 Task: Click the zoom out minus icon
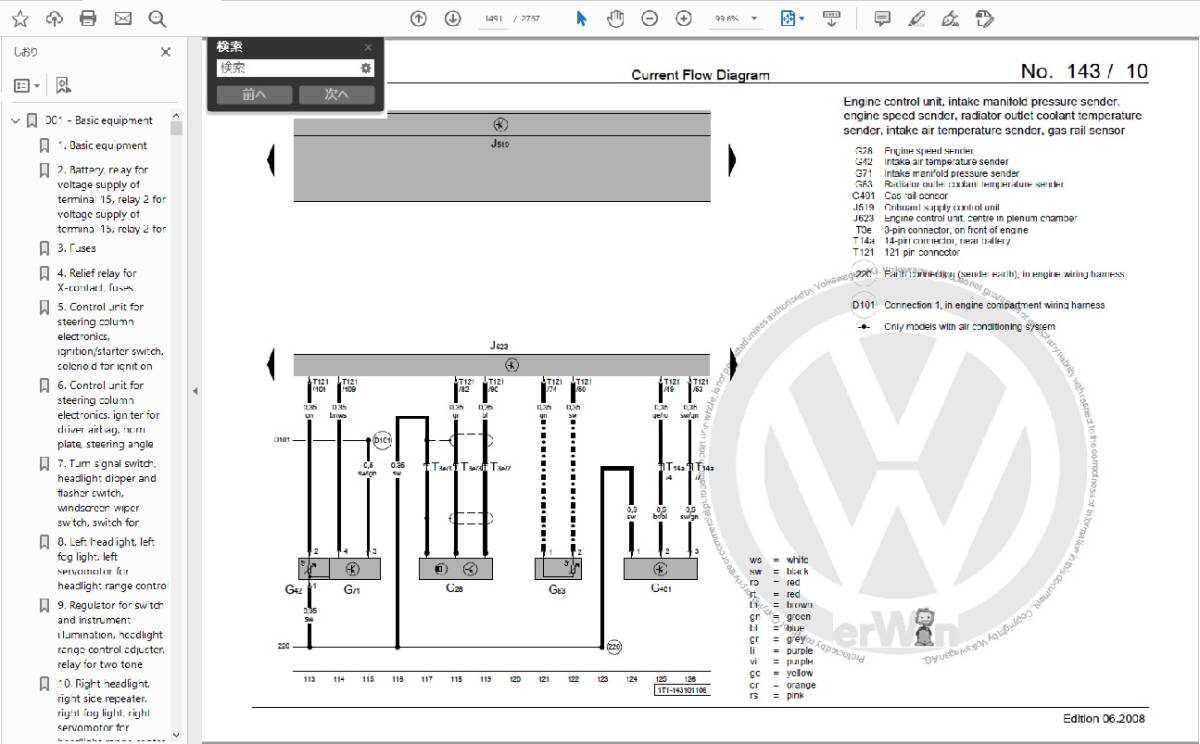[x=650, y=19]
